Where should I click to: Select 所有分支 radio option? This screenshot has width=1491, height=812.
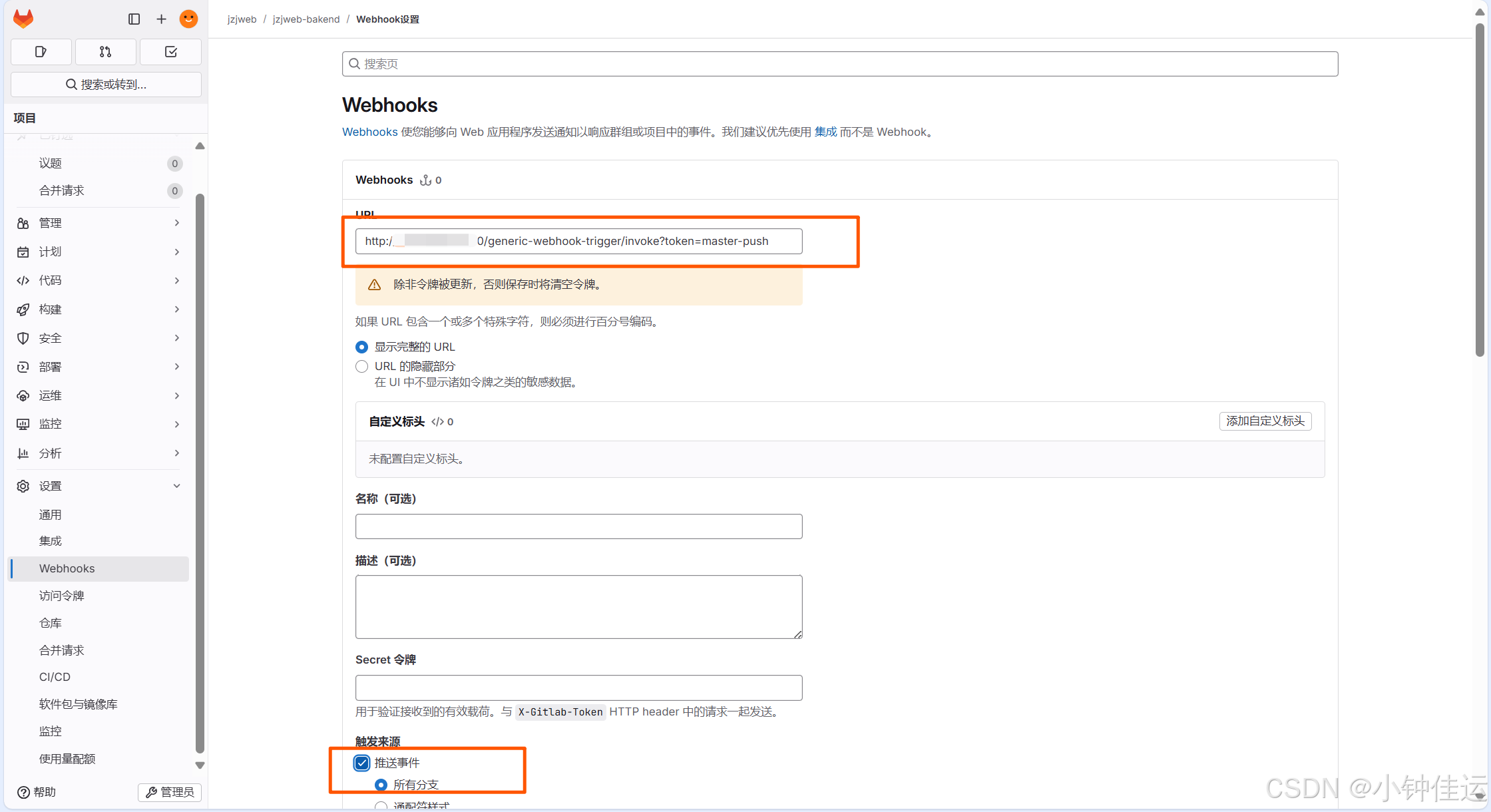pyautogui.click(x=381, y=785)
